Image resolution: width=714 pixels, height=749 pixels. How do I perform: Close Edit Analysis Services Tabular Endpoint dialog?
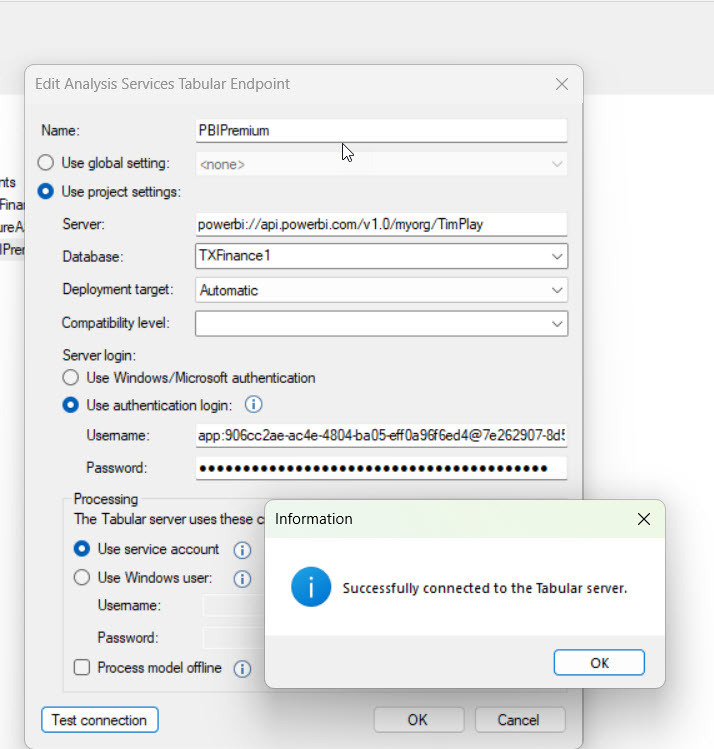(562, 84)
